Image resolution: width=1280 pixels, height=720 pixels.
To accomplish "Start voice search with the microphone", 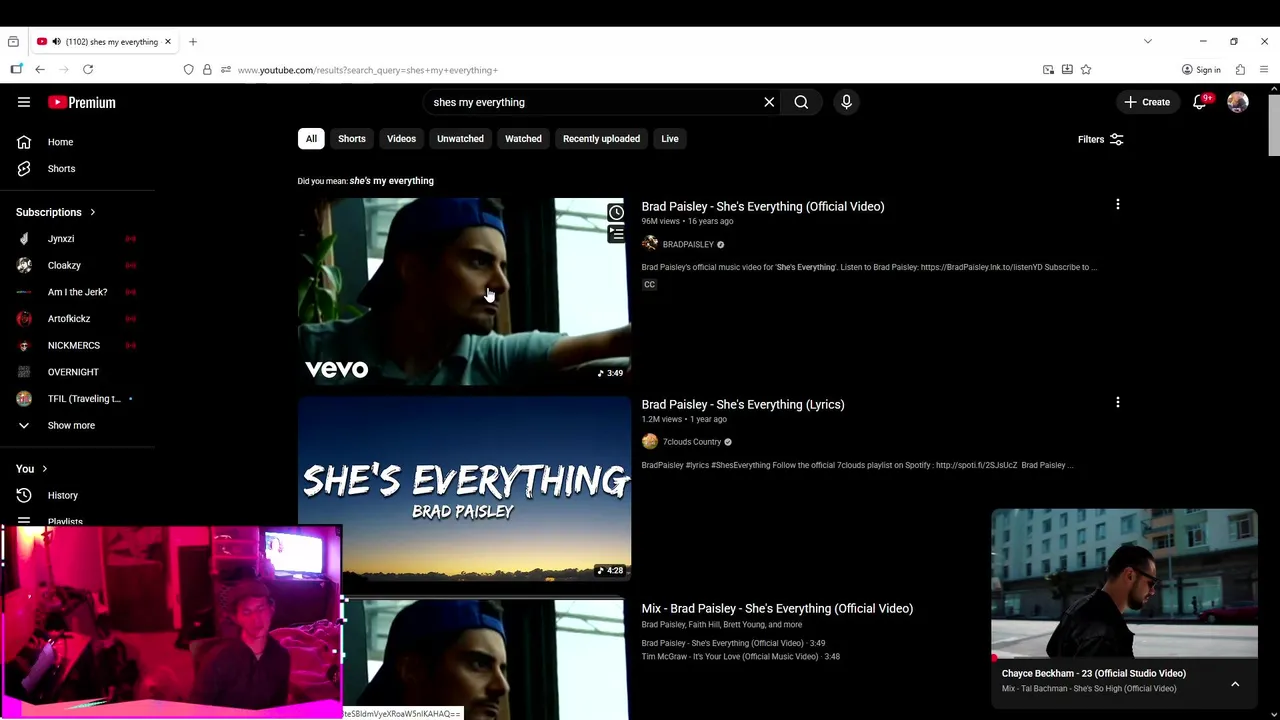I will [846, 102].
